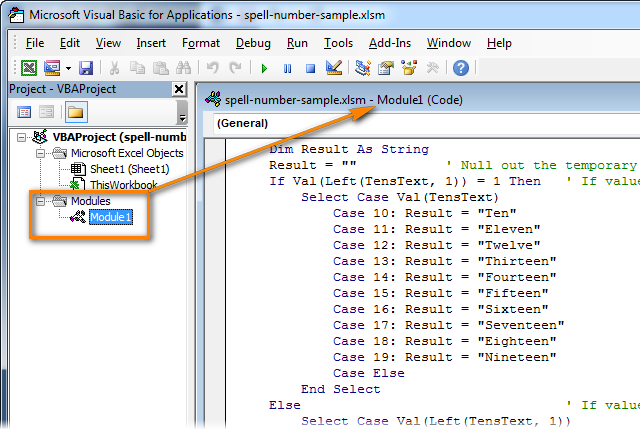Save the project with the Save icon
Screen dimensions: 640x430
point(86,68)
